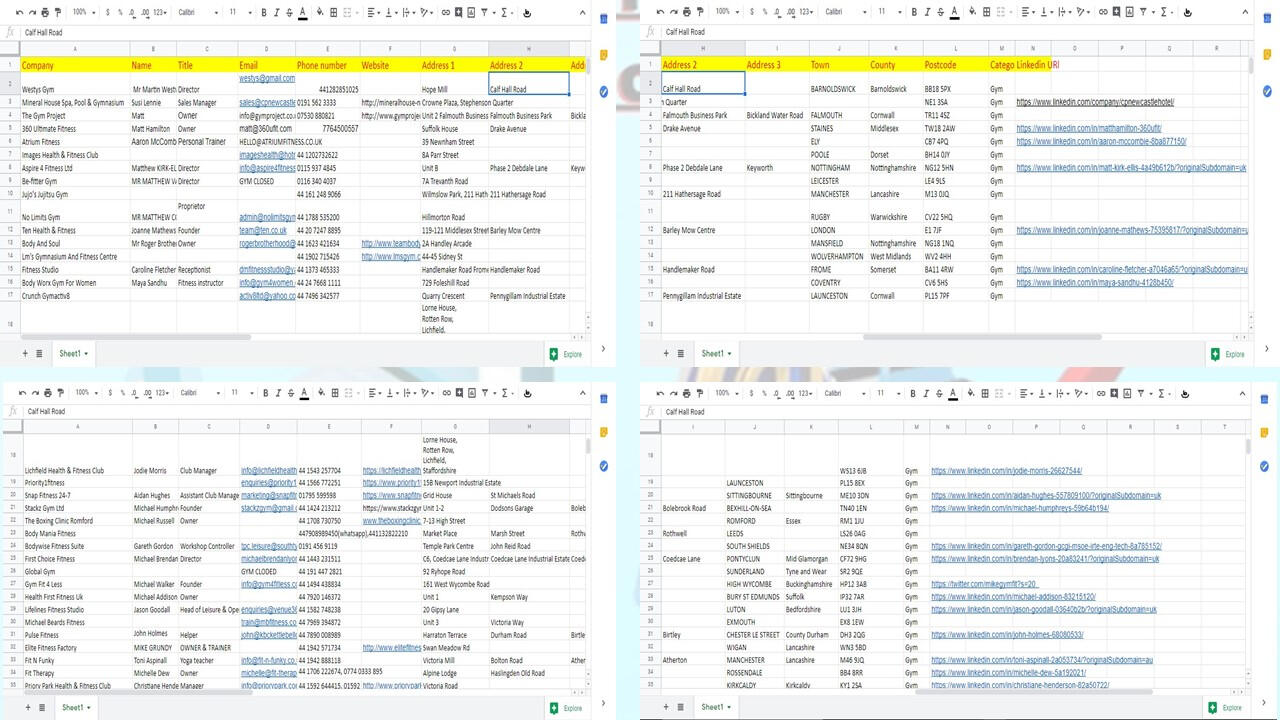This screenshot has height=720, width=1280.
Task: Open the Functions dropdown in the top-left spreadsheet
Action: point(506,13)
